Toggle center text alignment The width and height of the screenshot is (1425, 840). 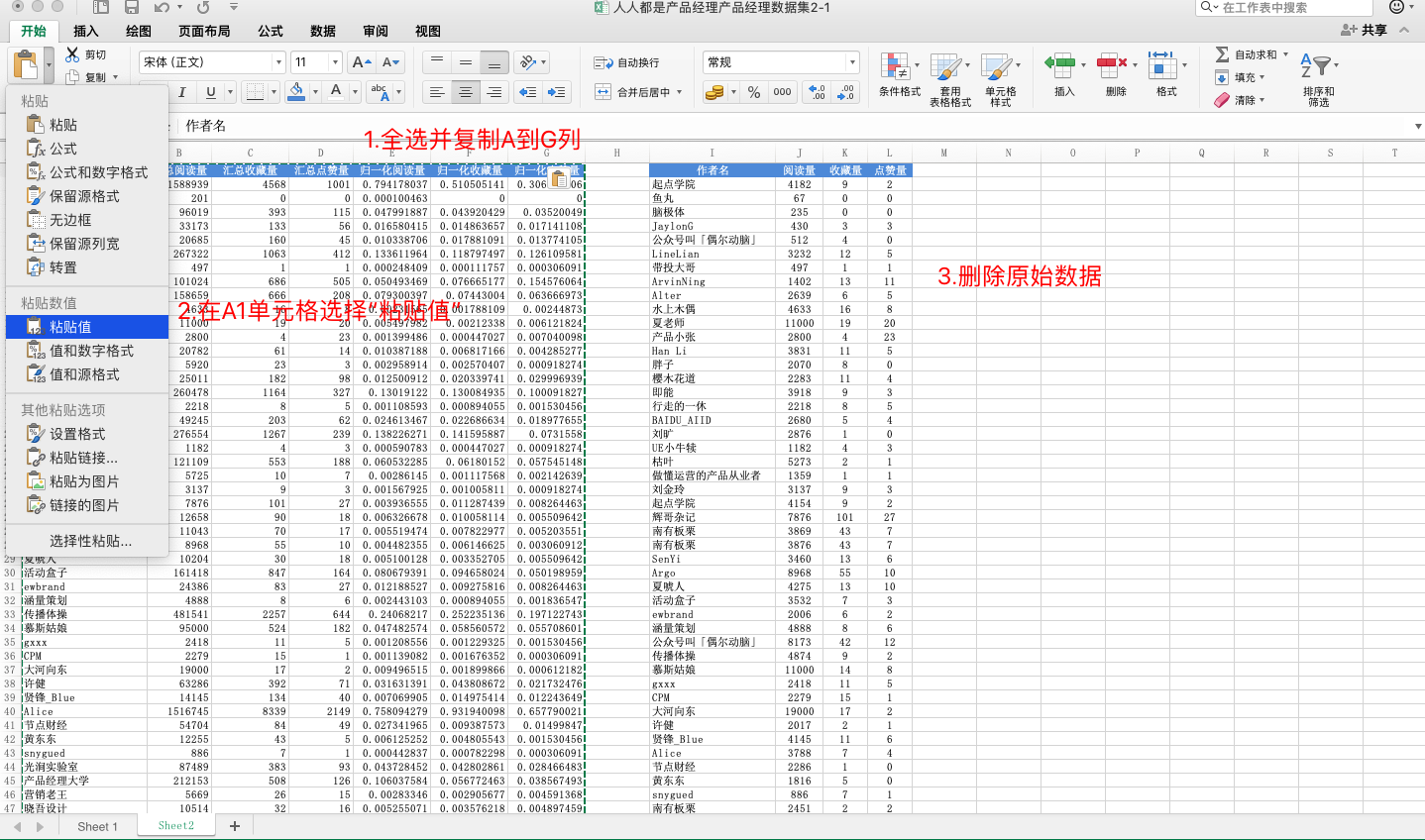pos(466,92)
